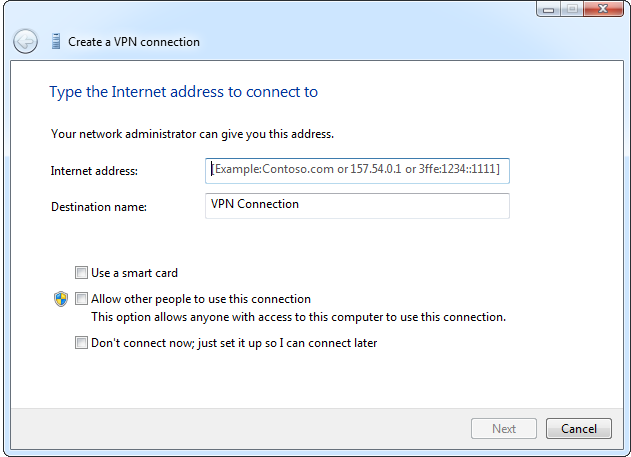The image size is (631, 457).
Task: Click the VPN server icon beside the title
Action: coord(56,41)
